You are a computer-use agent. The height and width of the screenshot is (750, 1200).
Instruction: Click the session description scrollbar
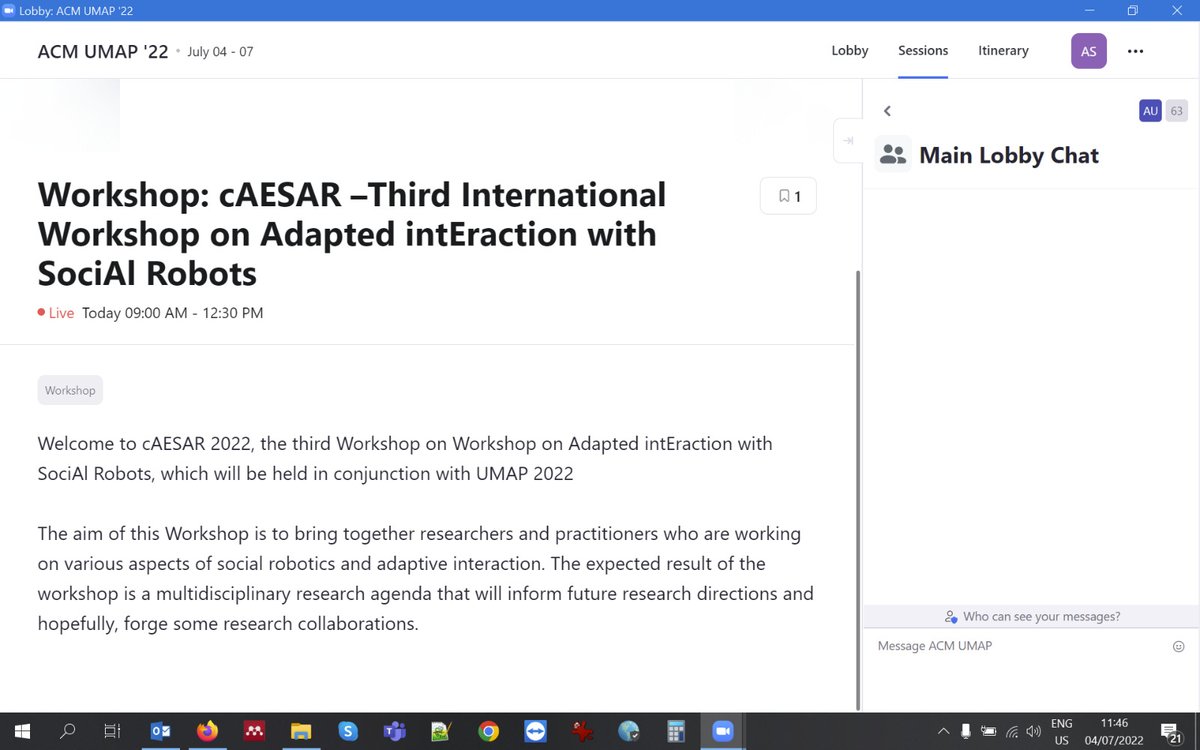coord(858,490)
